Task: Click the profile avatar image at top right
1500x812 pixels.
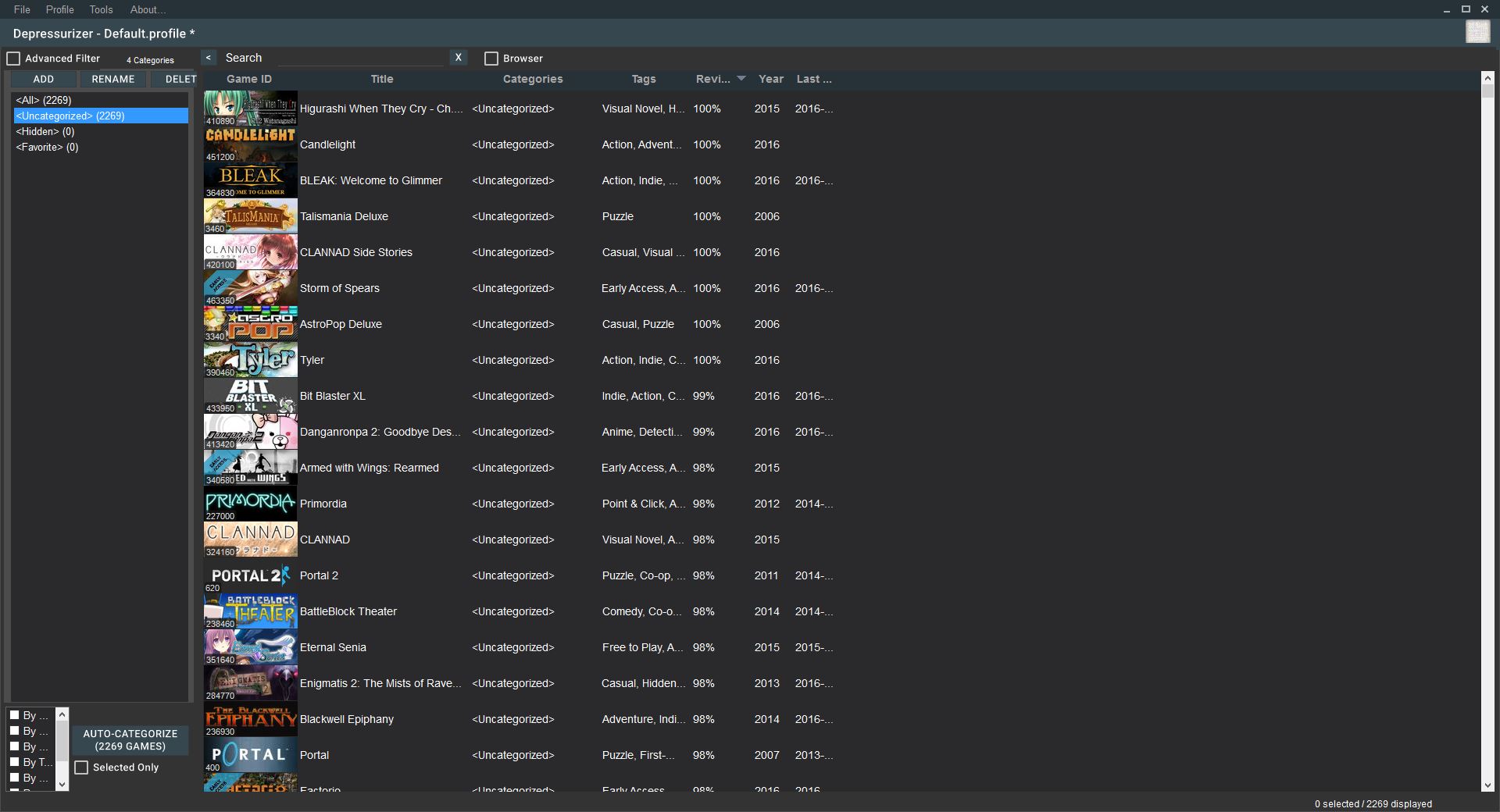Action: 1477,32
